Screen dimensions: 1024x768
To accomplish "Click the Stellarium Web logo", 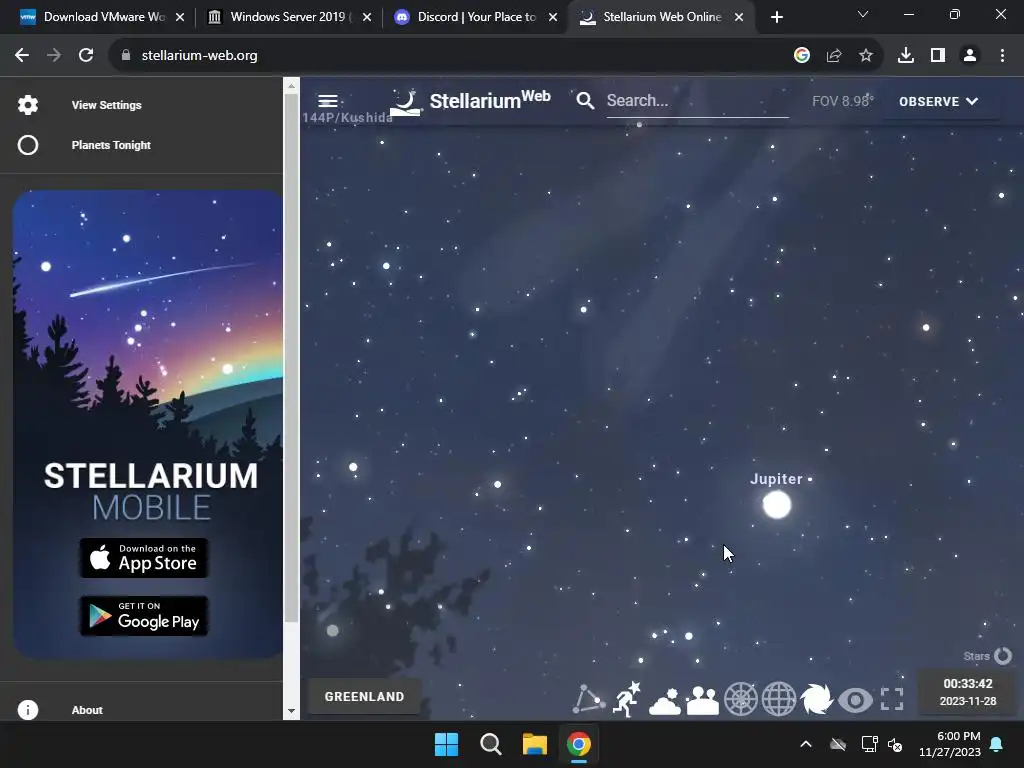I will coord(470,101).
